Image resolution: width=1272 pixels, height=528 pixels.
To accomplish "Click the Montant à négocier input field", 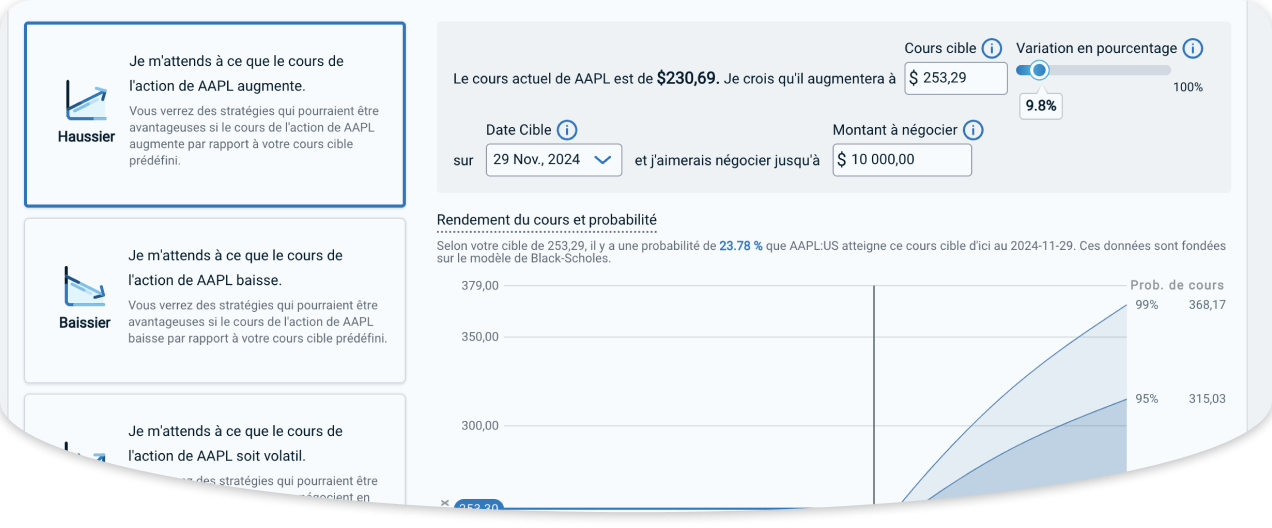I will (902, 160).
